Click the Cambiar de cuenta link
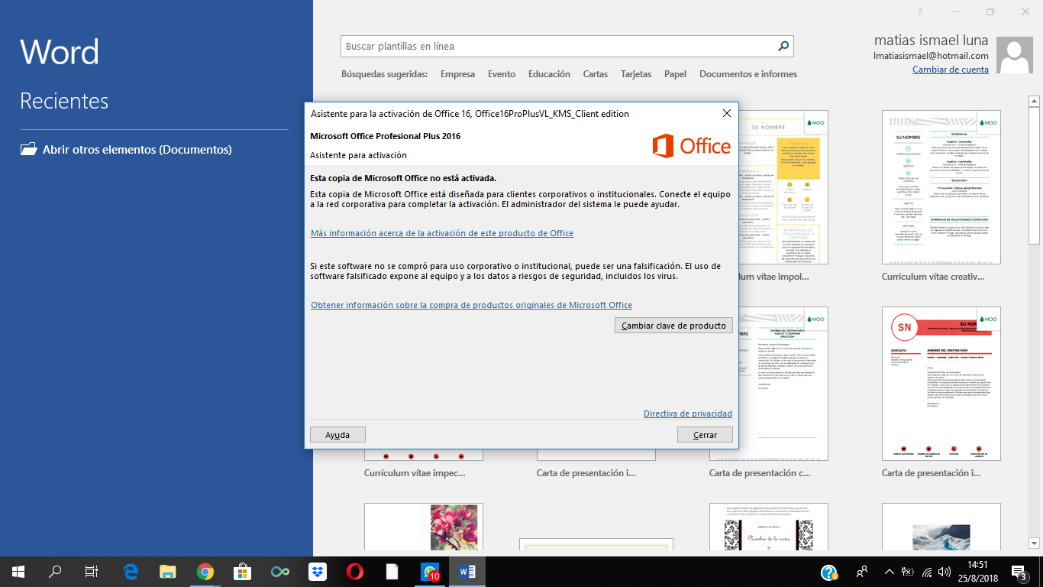This screenshot has height=587, width=1043. pyautogui.click(x=950, y=69)
